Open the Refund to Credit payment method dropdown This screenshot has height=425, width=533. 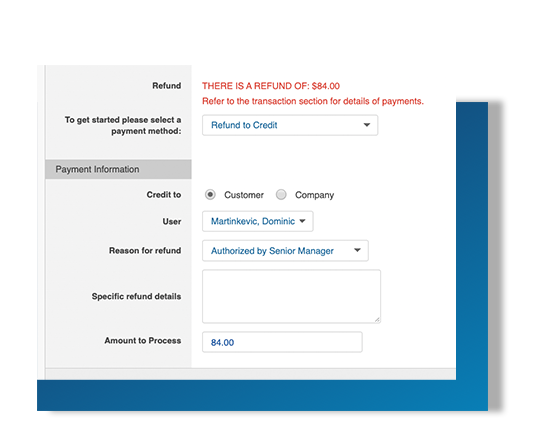290,125
